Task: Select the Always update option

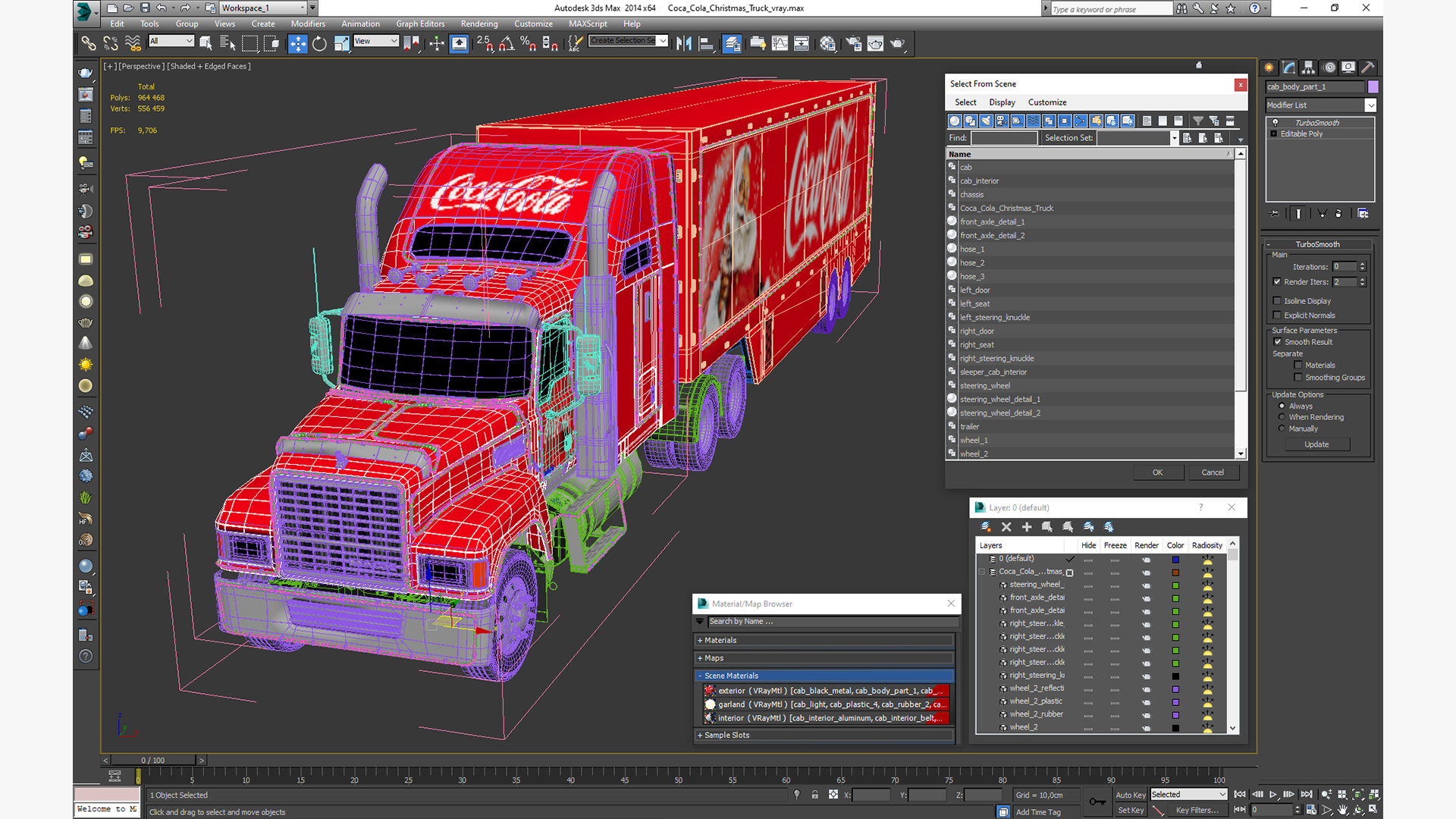Action: click(x=1282, y=406)
